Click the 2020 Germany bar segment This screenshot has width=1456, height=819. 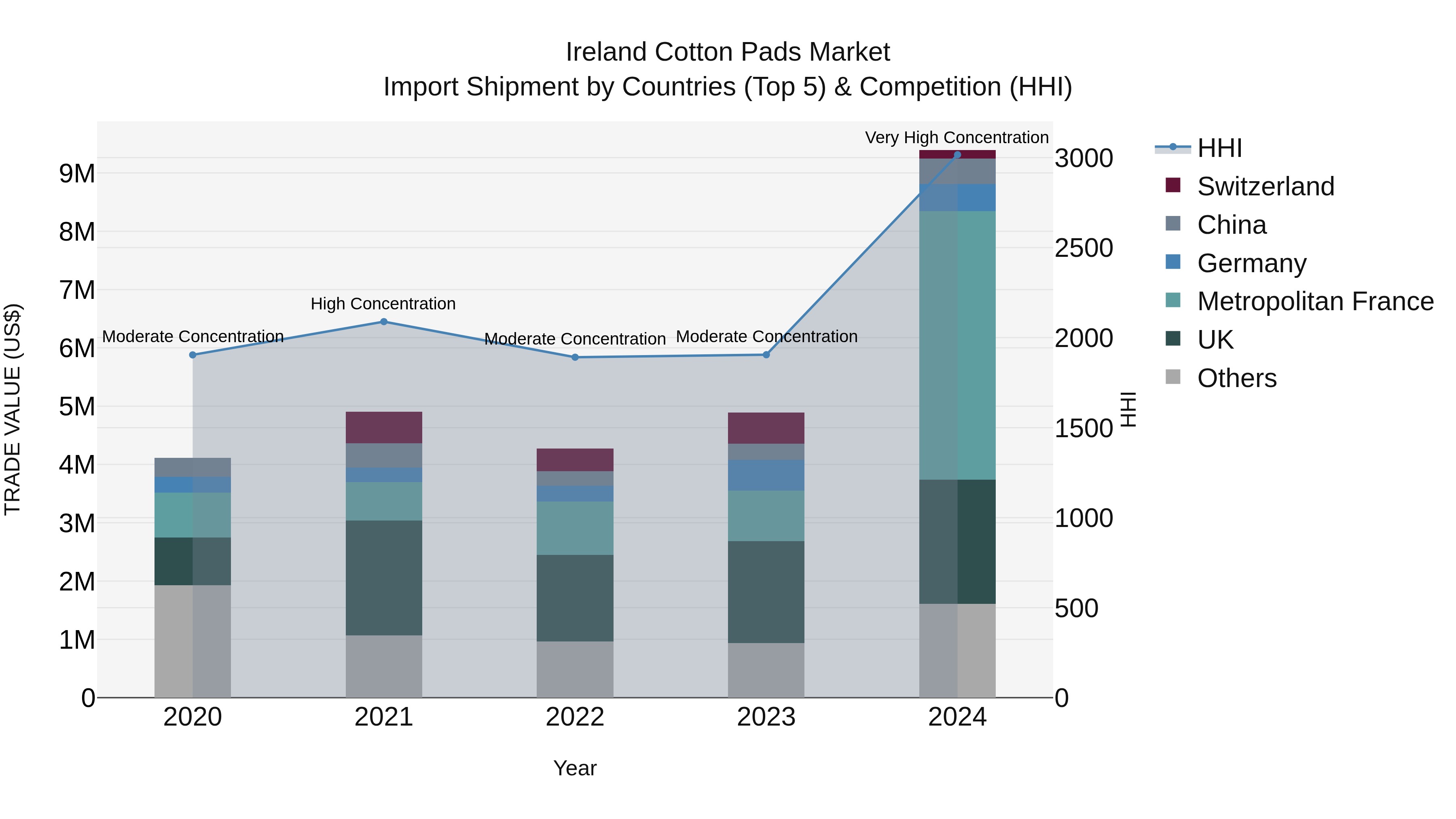tap(193, 485)
